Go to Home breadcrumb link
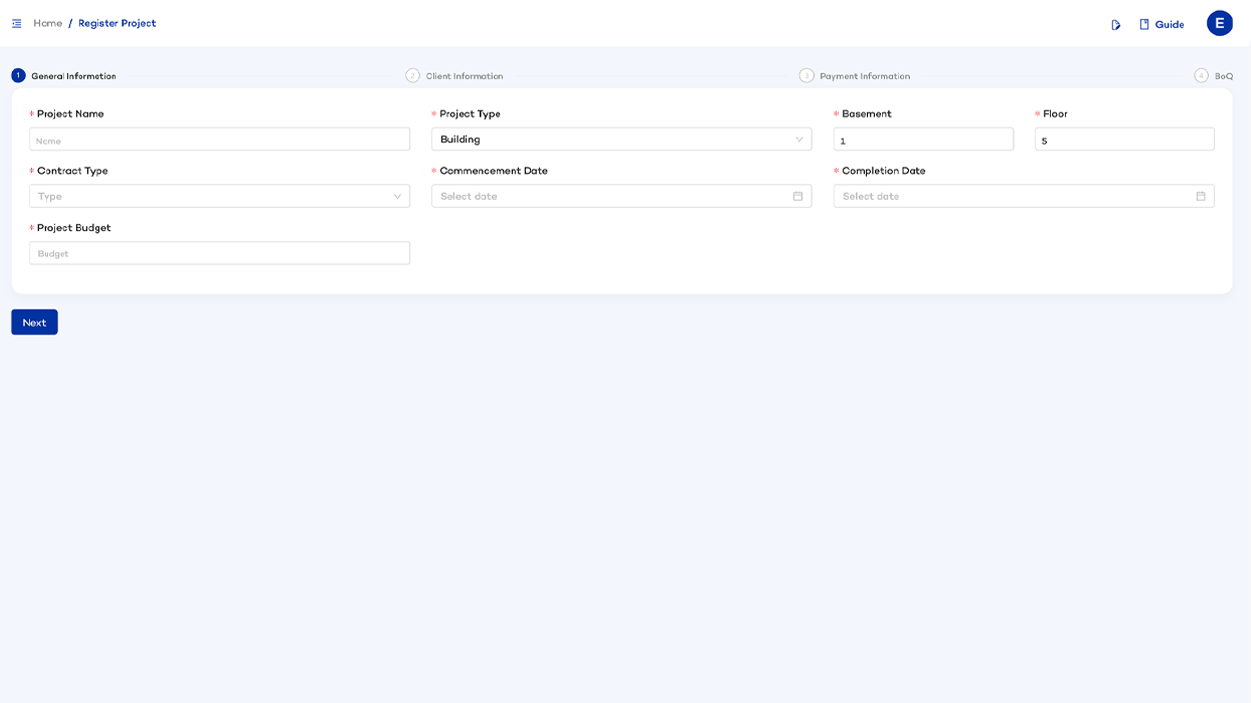The width and height of the screenshot is (1251, 703). [47, 23]
